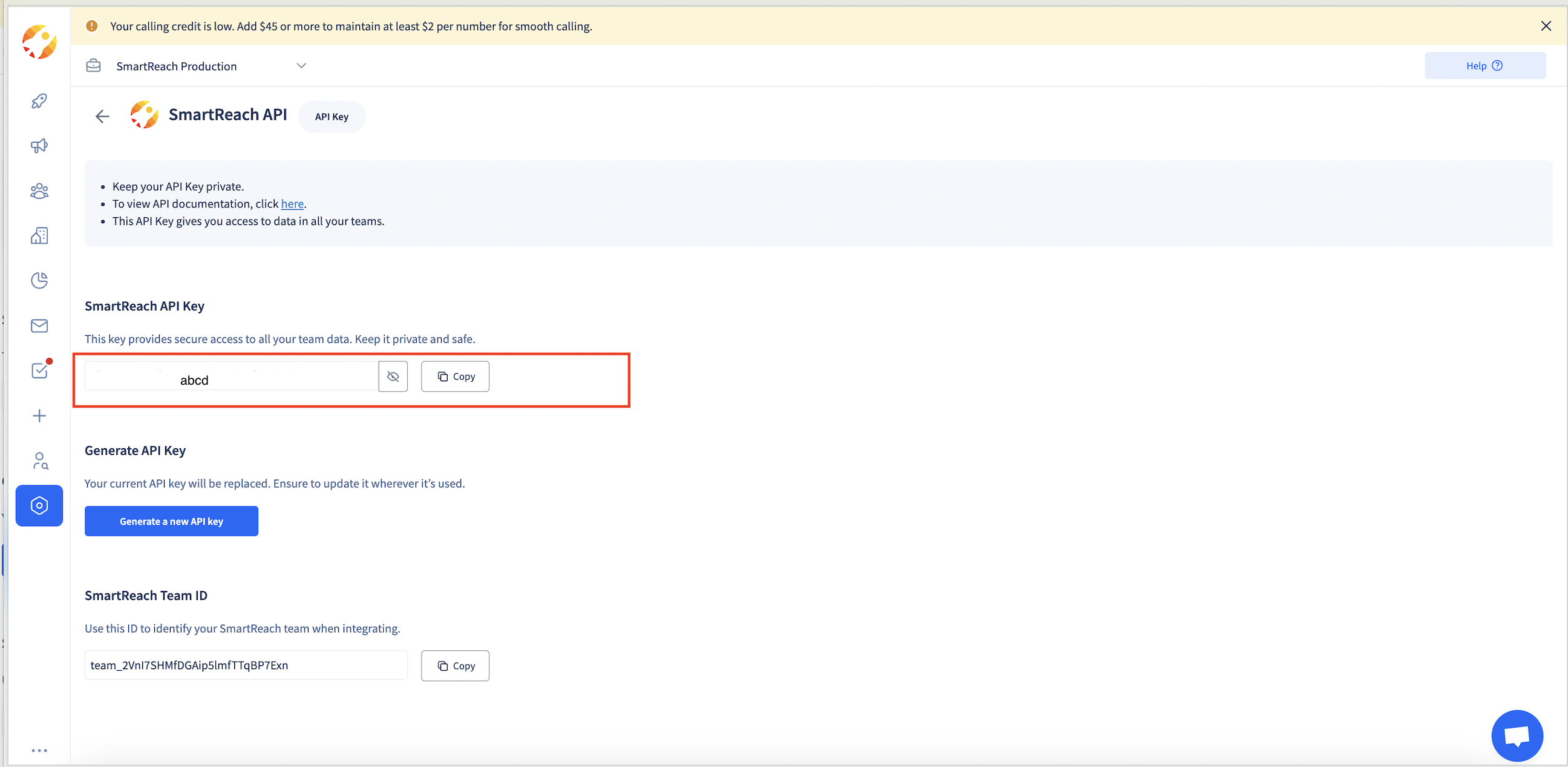Open API documentation 'here' link
The image size is (1568, 767).
tap(292, 204)
